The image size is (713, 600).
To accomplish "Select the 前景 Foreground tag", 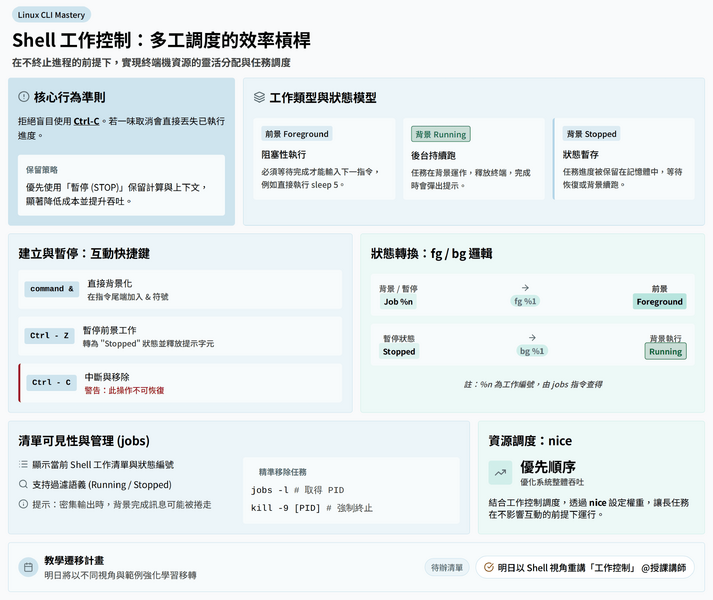I will (297, 134).
